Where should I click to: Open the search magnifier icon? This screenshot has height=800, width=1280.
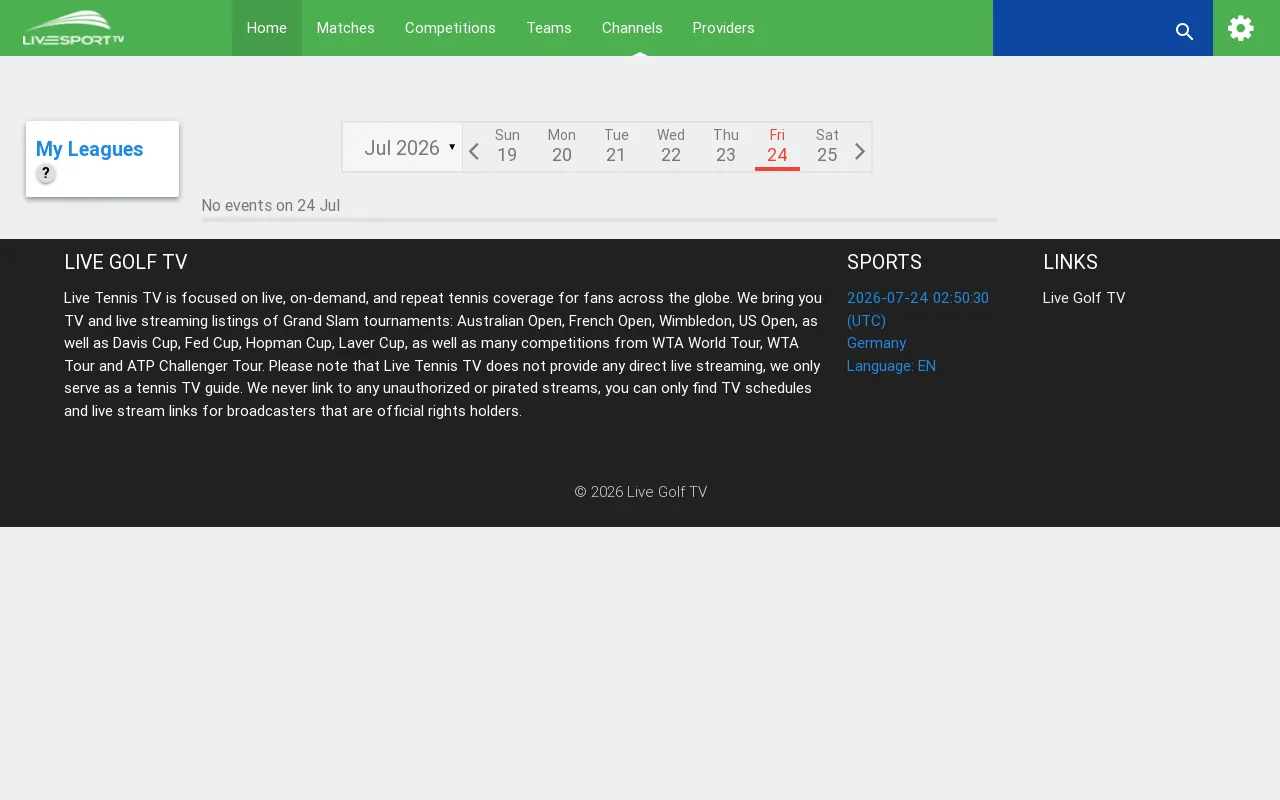click(1184, 31)
